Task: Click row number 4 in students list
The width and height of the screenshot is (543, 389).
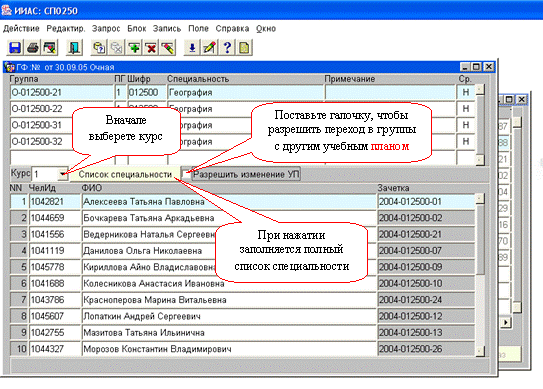Action: click(19, 250)
